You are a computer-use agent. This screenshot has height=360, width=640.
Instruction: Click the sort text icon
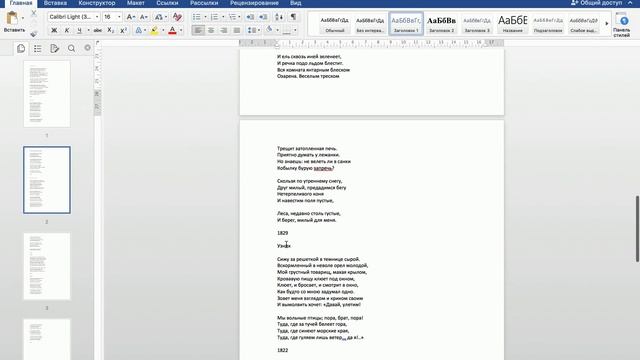(279, 17)
